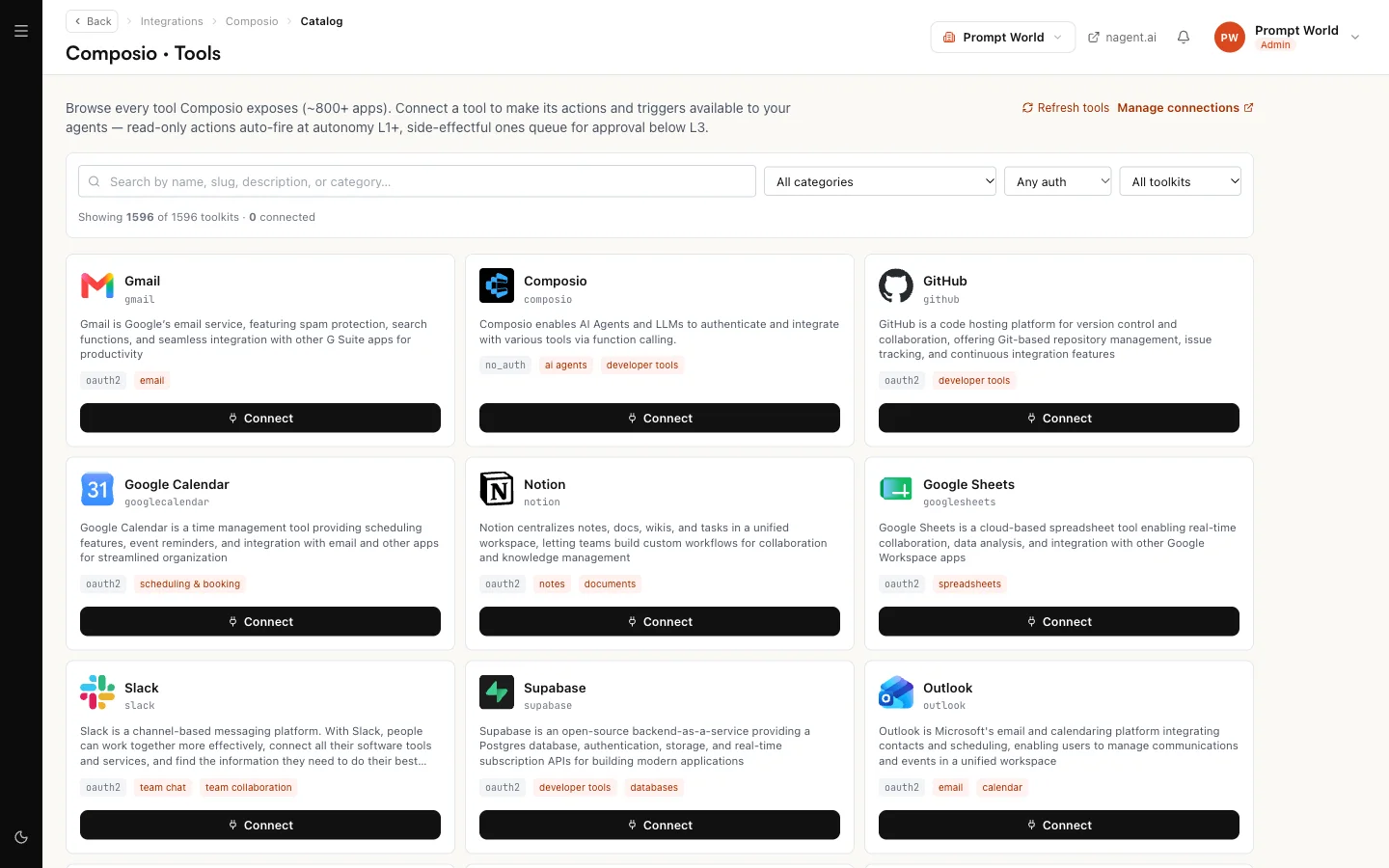1389x868 pixels.
Task: Click the search magnifier icon
Action: [x=95, y=181]
